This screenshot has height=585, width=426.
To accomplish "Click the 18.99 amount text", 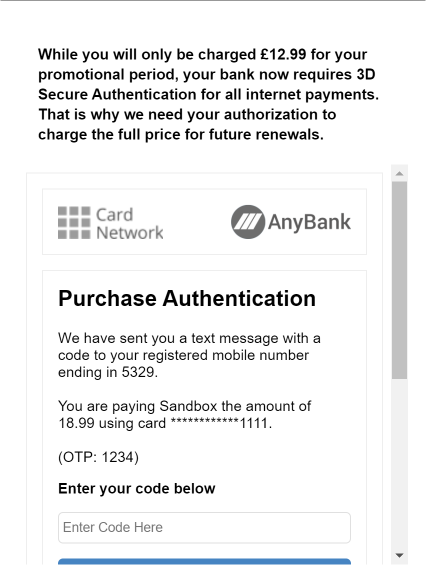I will click(76, 423).
